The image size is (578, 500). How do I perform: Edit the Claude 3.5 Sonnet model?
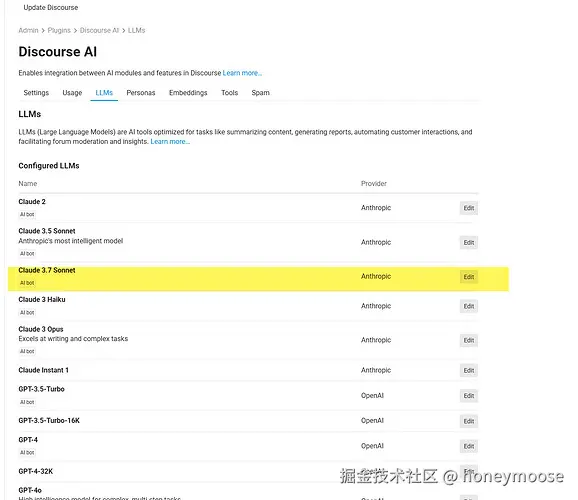tap(469, 242)
